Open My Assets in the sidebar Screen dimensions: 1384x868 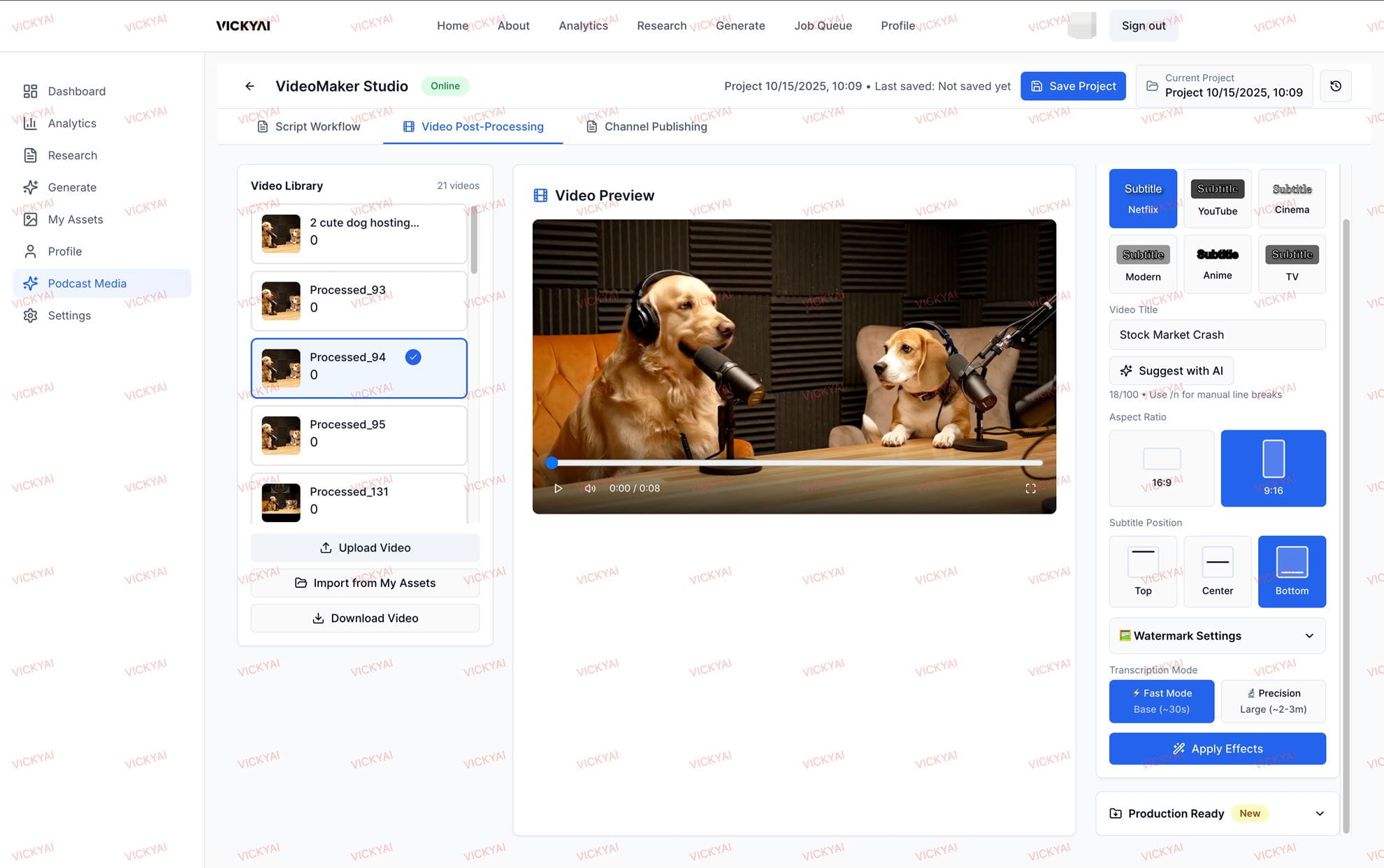point(75,219)
